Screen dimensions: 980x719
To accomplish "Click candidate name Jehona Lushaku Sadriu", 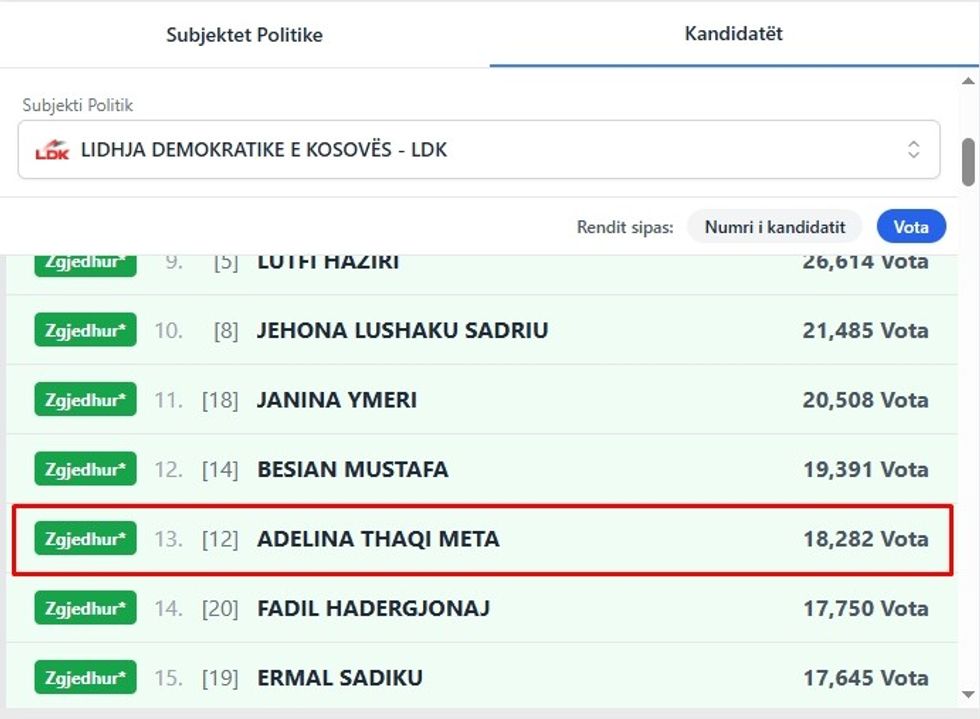I will (x=402, y=331).
